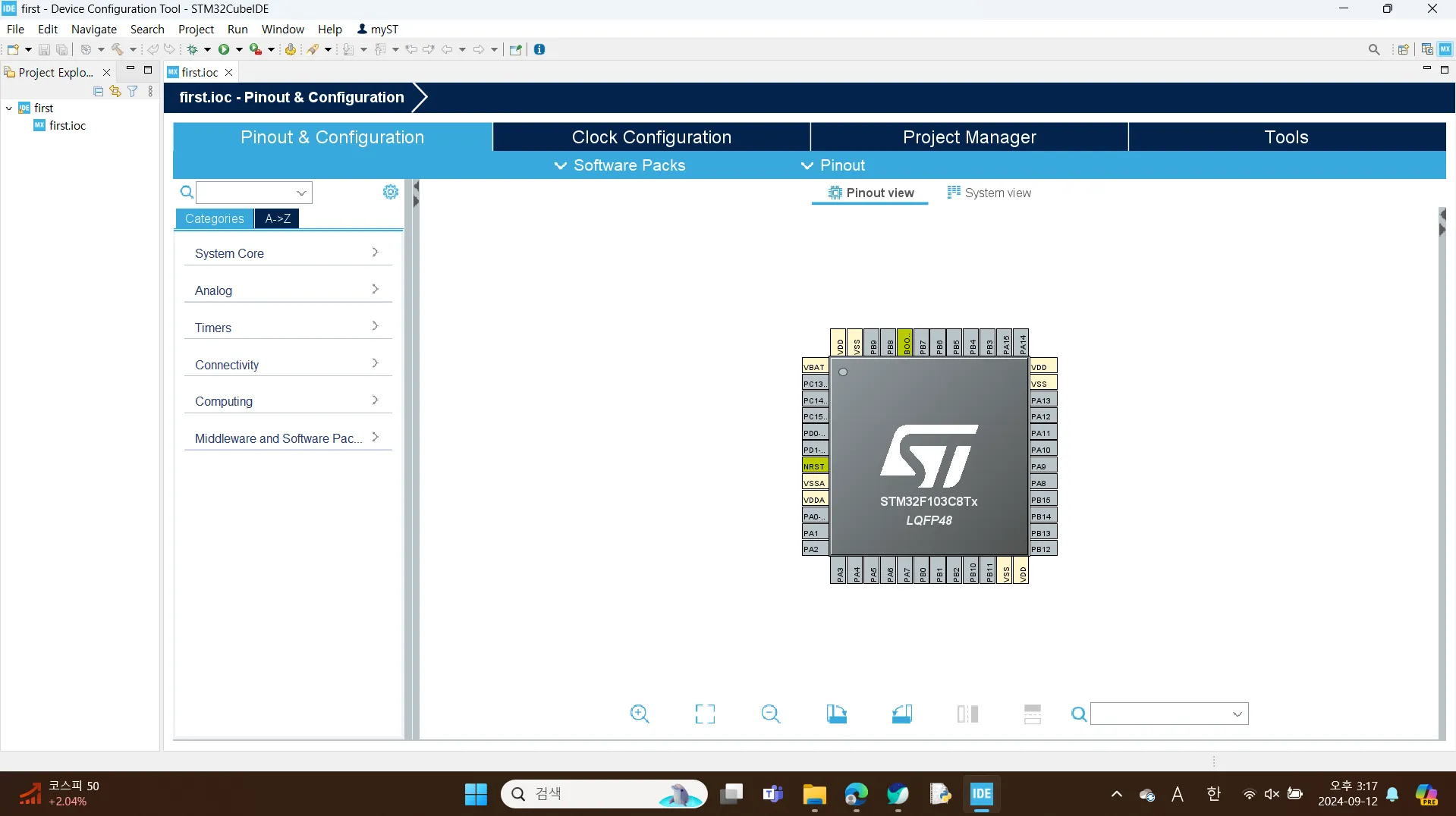This screenshot has width=1456, height=816.
Task: Click the PA13 pin on the chip
Action: click(x=1043, y=400)
